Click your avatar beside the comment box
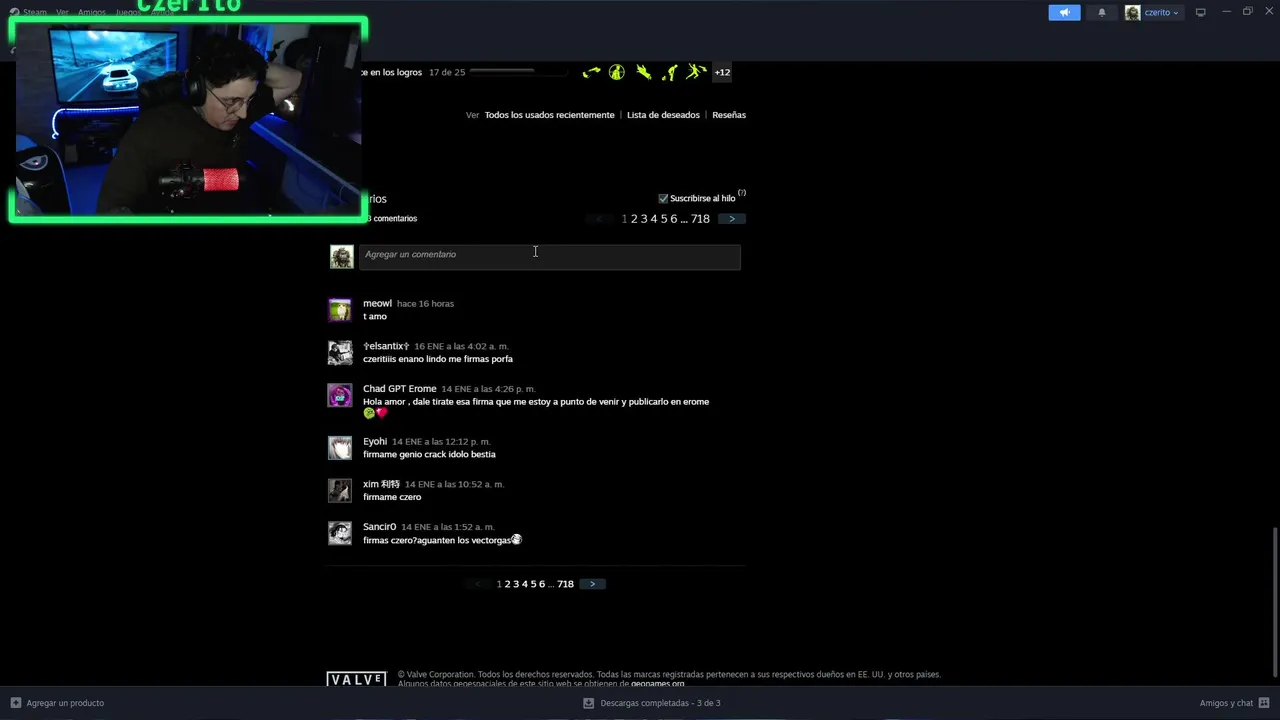The height and width of the screenshot is (720, 1280). [x=342, y=257]
